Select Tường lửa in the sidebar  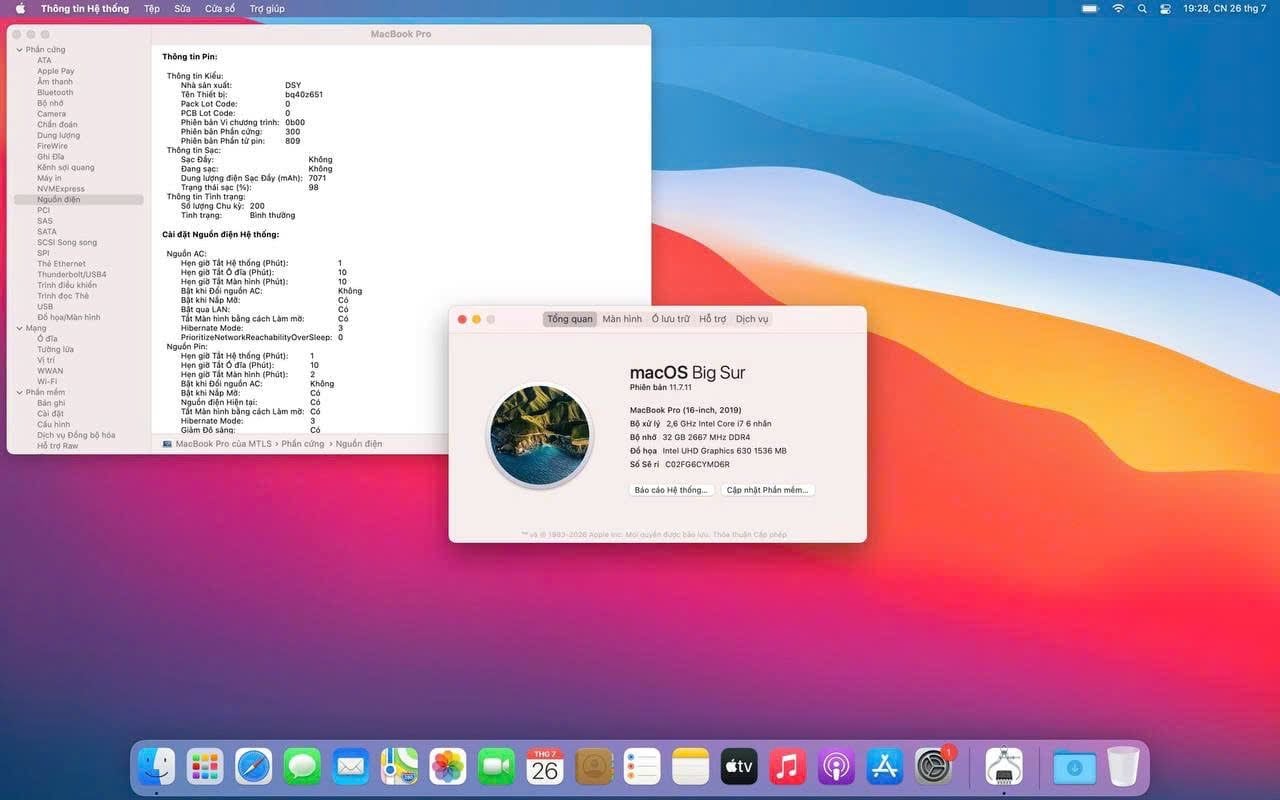(55, 349)
